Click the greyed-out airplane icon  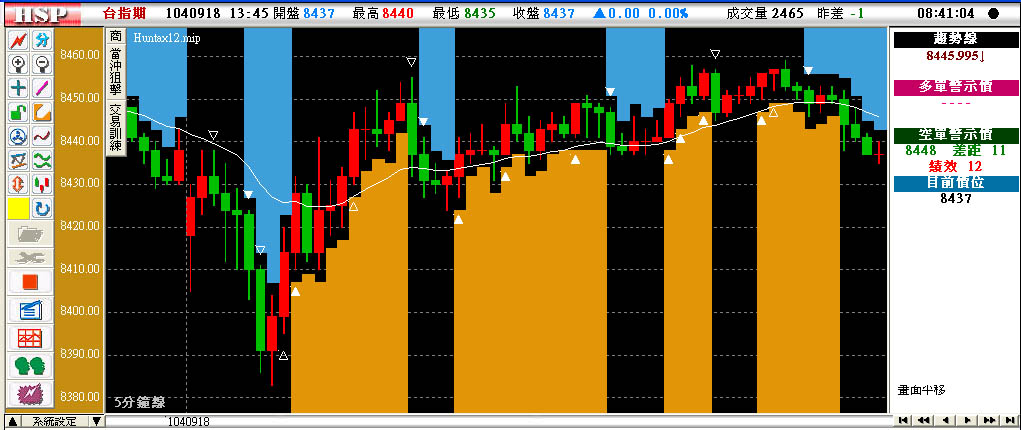(31, 258)
